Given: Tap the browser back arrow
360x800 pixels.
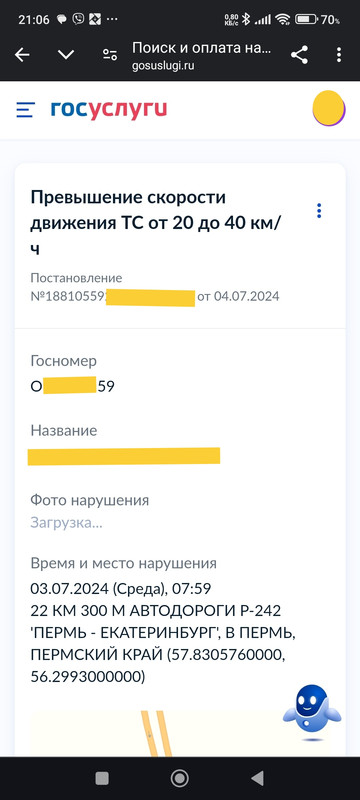Looking at the screenshot, I should point(22,55).
